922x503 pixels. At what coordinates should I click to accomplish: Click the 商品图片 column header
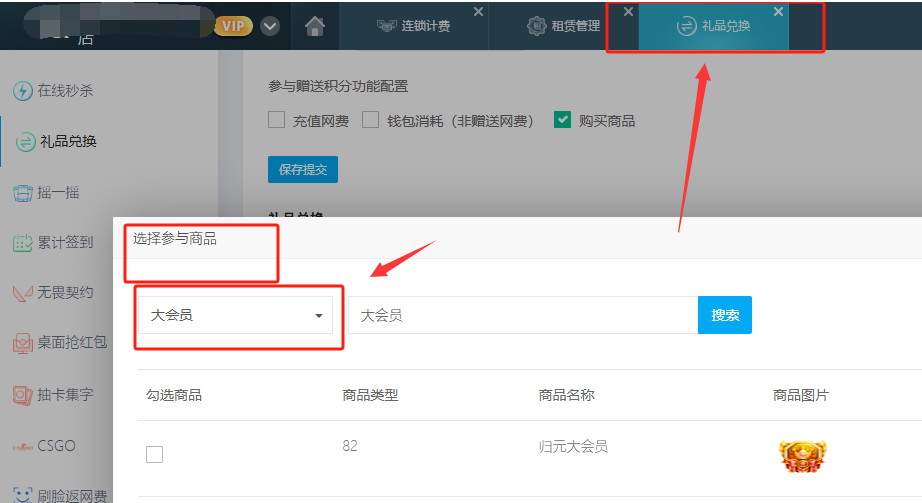coord(800,395)
